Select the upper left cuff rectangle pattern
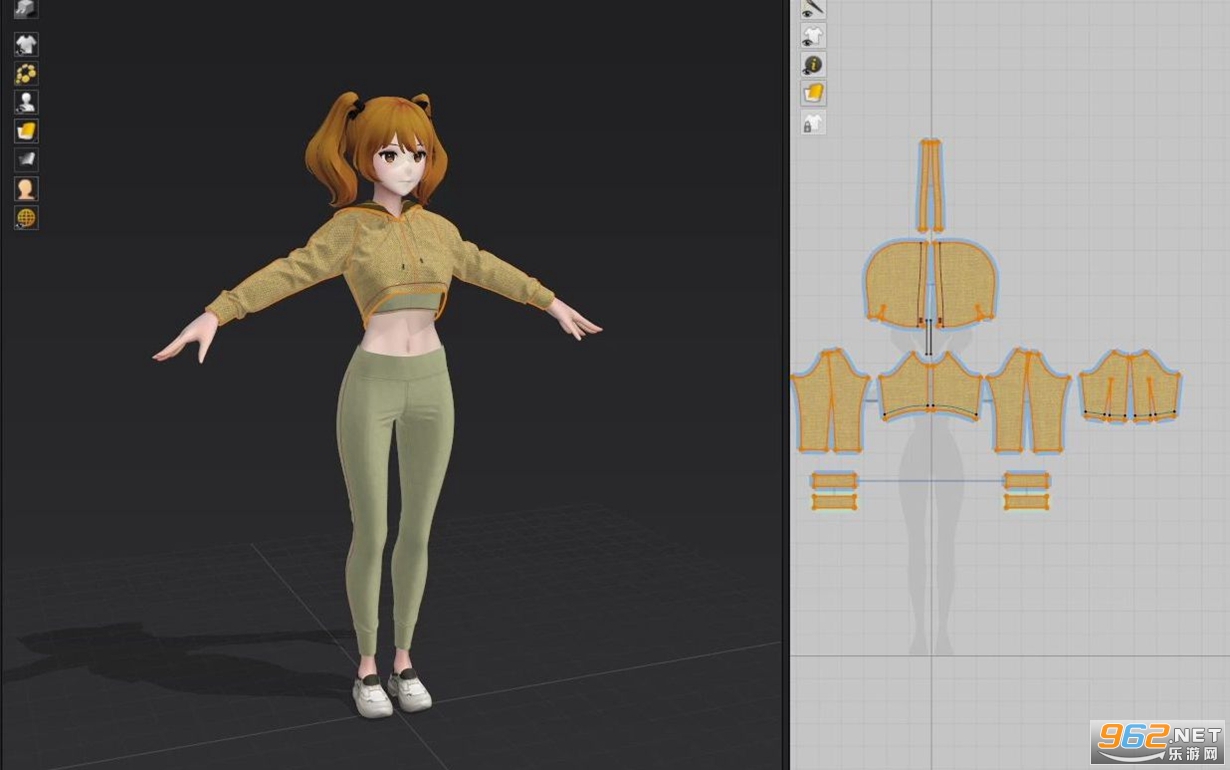 pos(834,481)
